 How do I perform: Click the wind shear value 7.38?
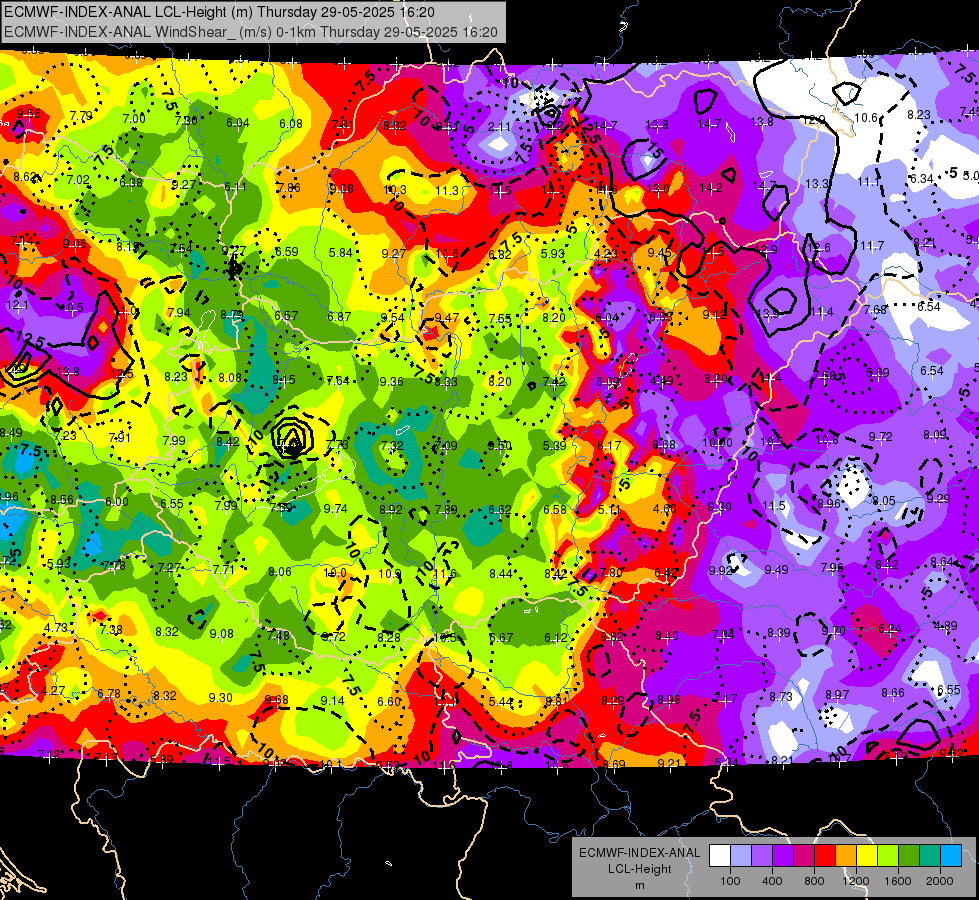[x=111, y=630]
